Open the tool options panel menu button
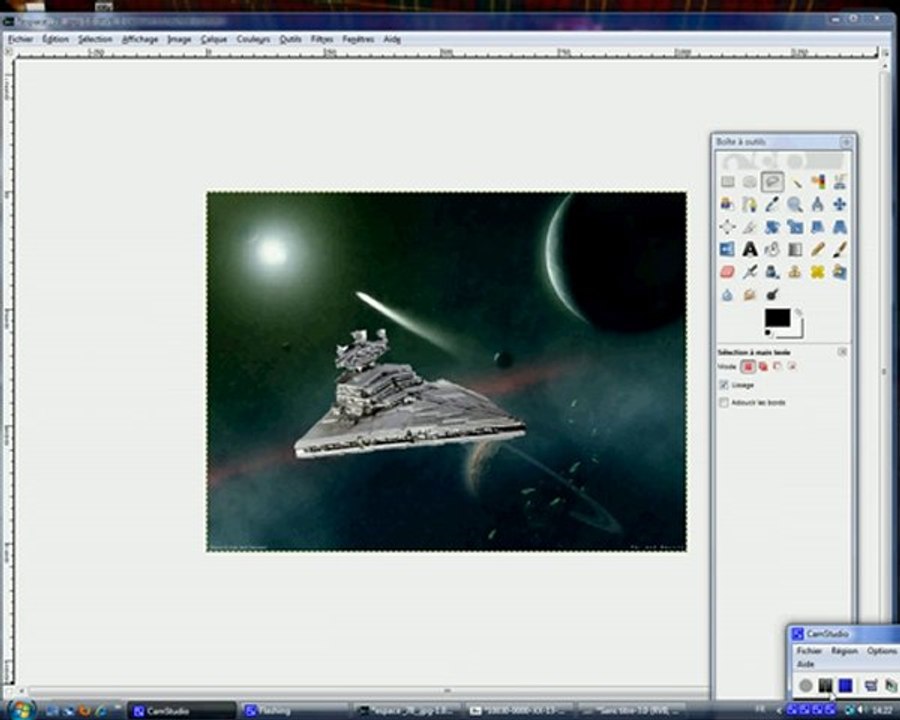This screenshot has width=900, height=720. coord(843,352)
